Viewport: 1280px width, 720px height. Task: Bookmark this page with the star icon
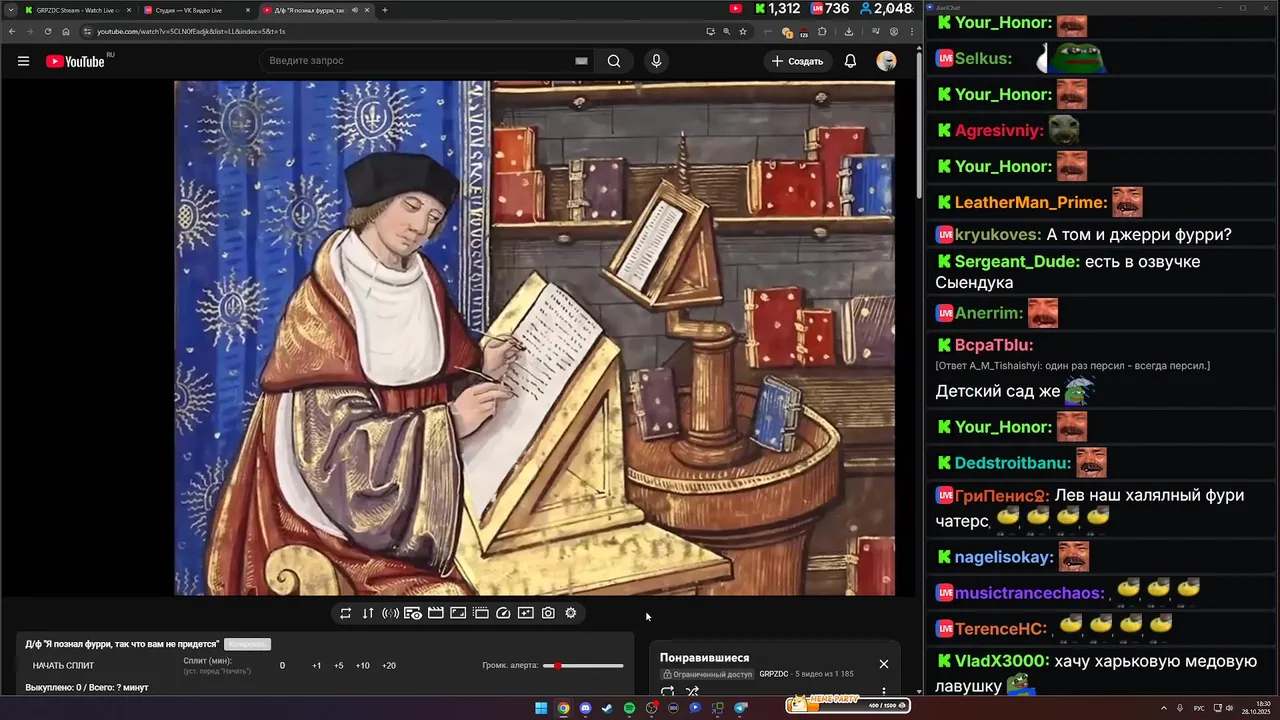(x=743, y=31)
